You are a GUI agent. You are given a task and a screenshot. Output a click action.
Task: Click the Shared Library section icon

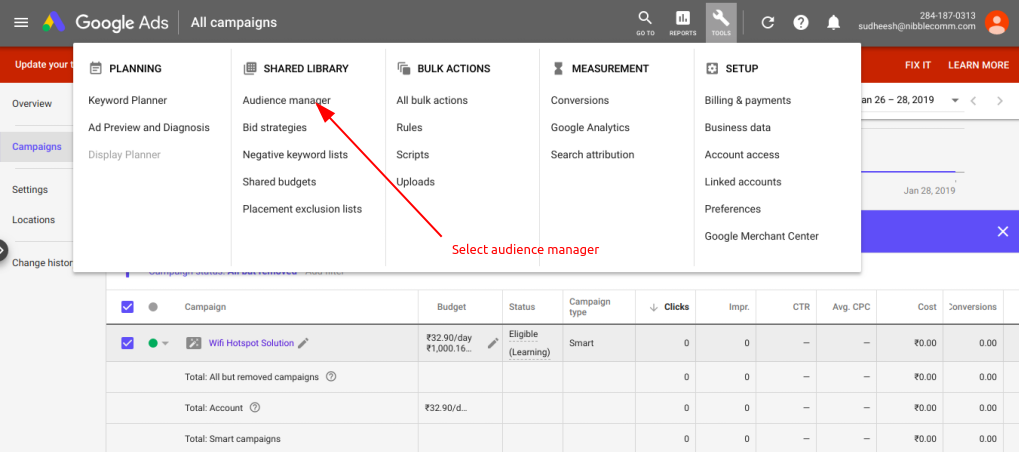[x=250, y=68]
